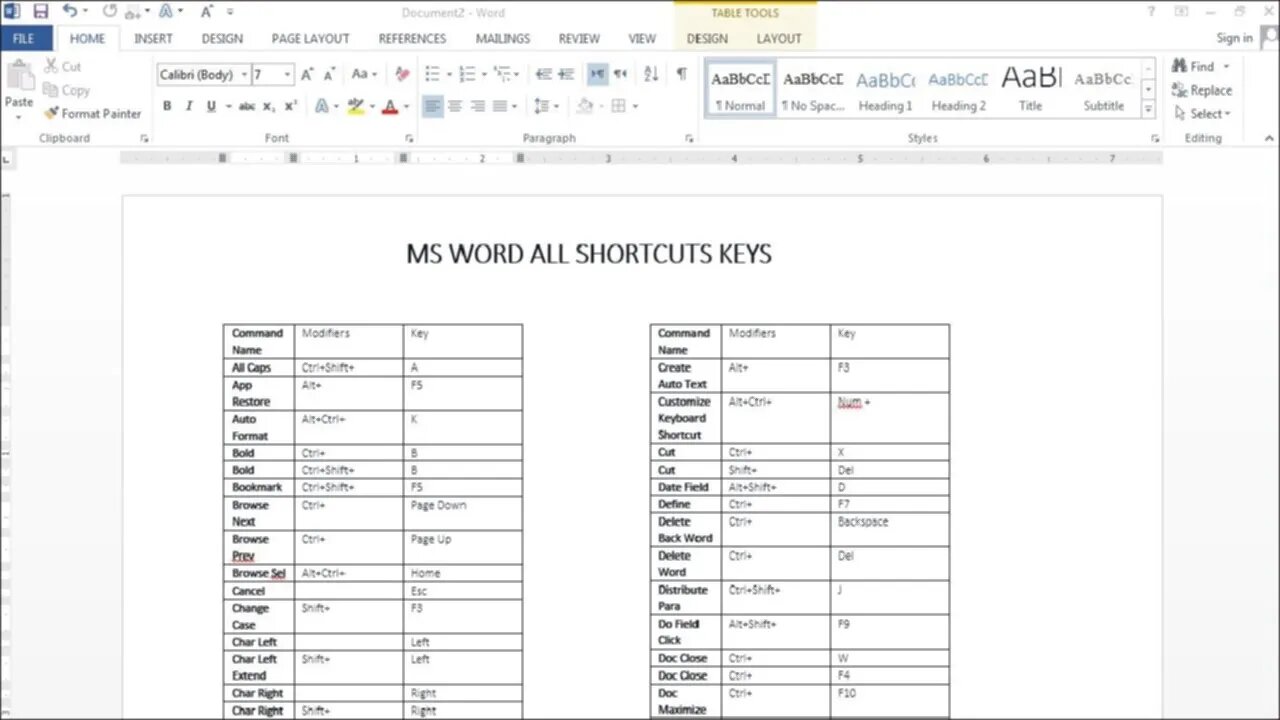Apply the Heading 1 style
This screenshot has width=1280, height=720.
pos(886,89)
